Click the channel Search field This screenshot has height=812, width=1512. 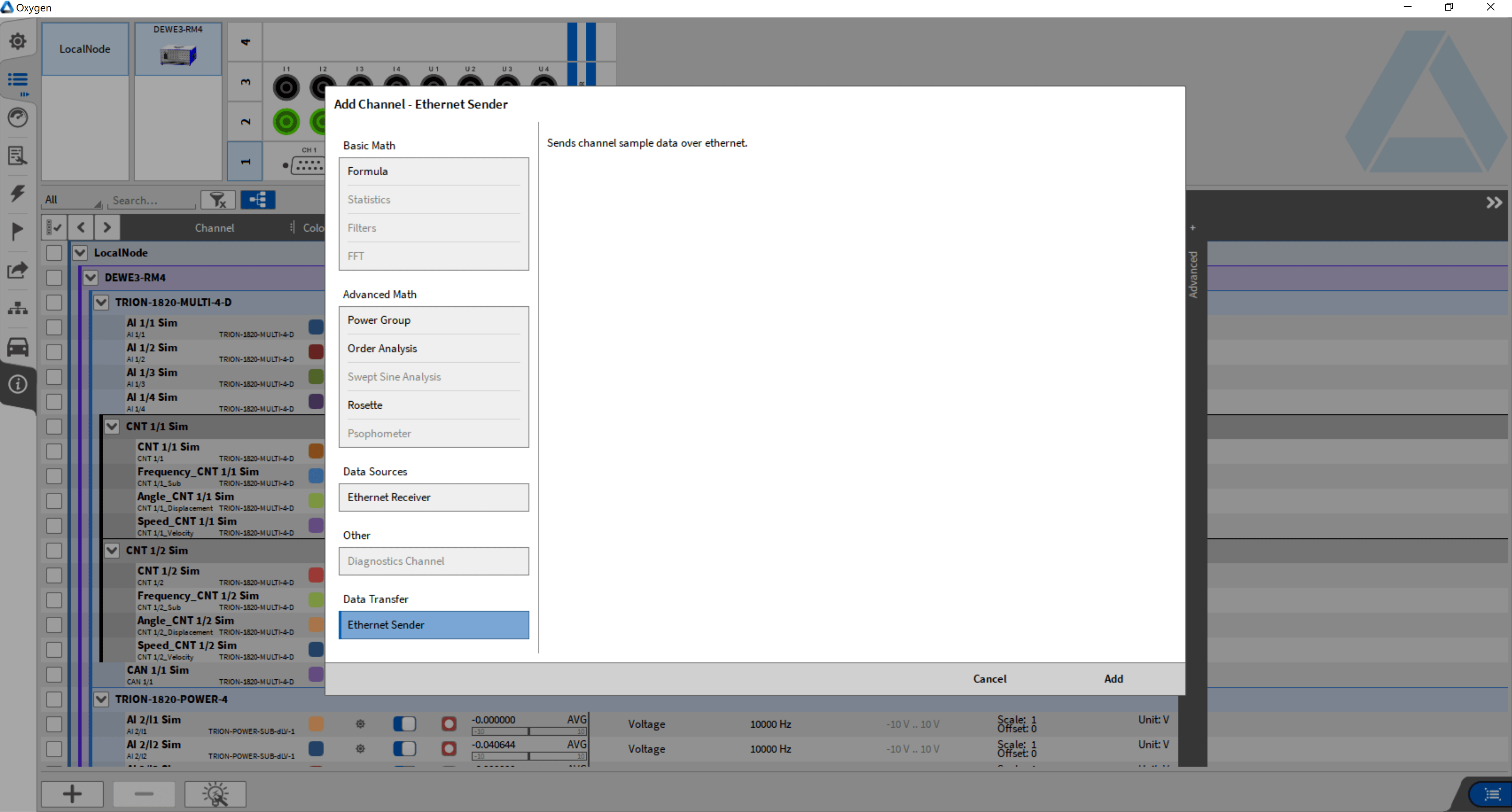pos(151,200)
